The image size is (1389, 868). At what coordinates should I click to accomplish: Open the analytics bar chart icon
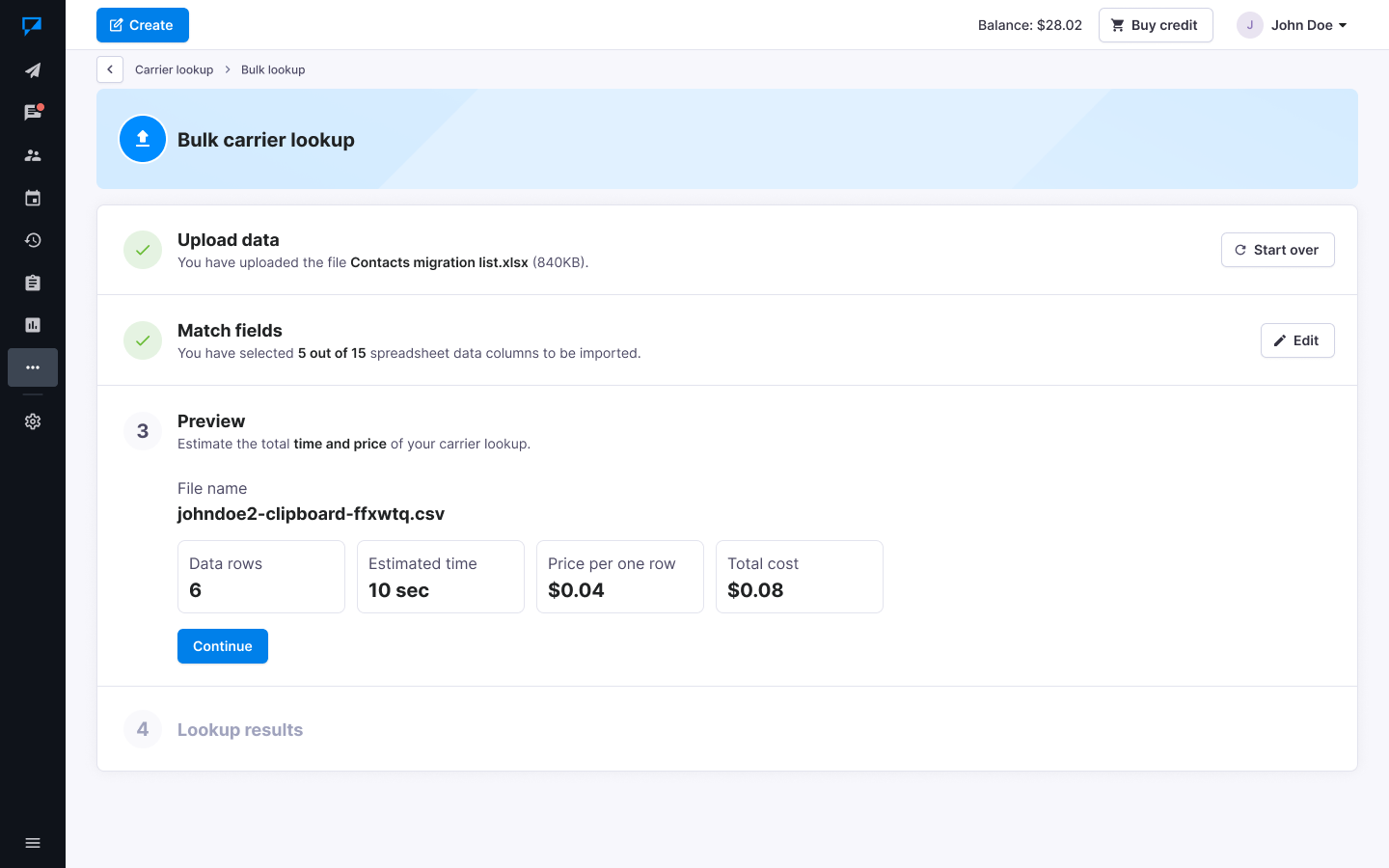(33, 325)
